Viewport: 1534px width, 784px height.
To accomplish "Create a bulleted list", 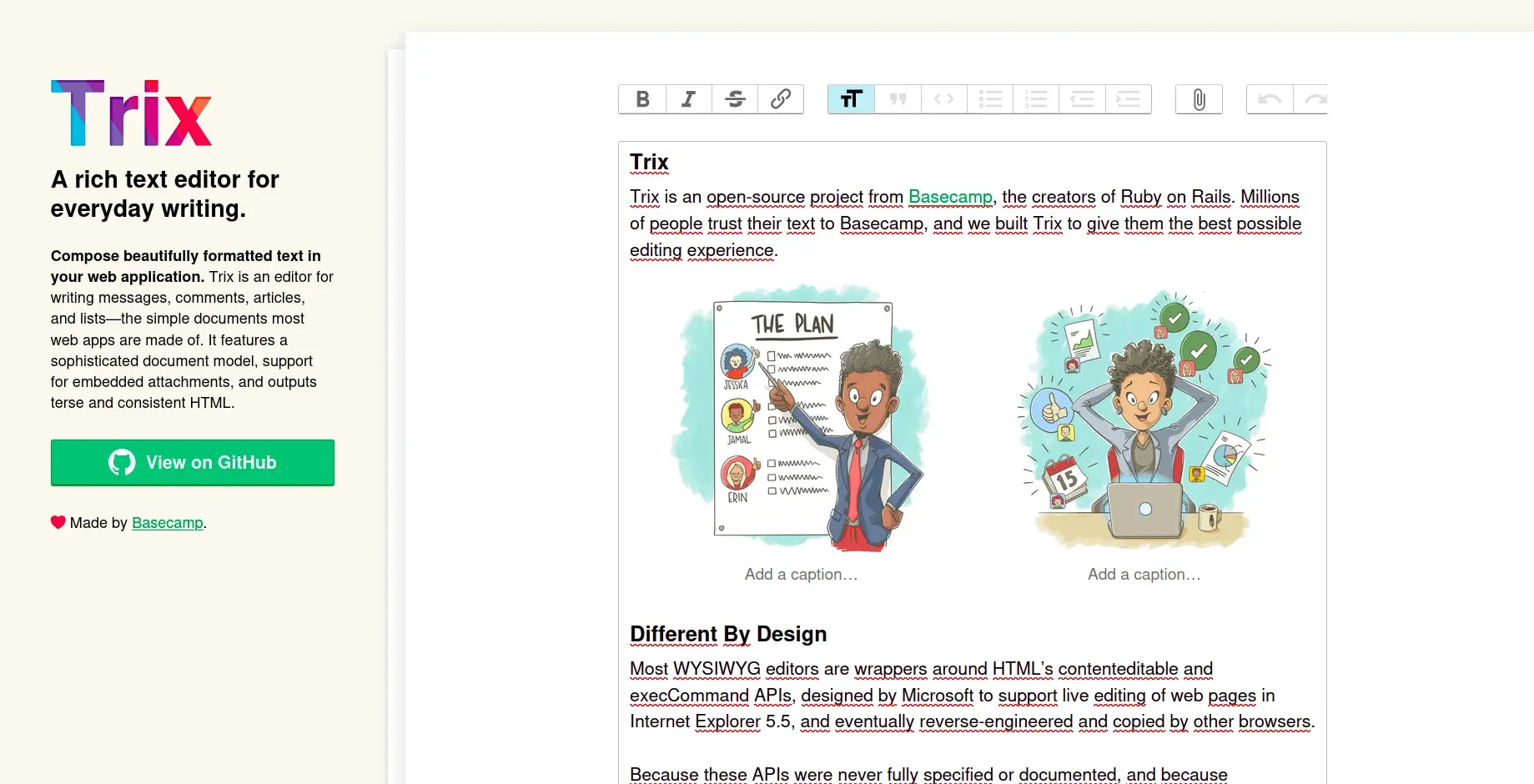I will [x=990, y=99].
